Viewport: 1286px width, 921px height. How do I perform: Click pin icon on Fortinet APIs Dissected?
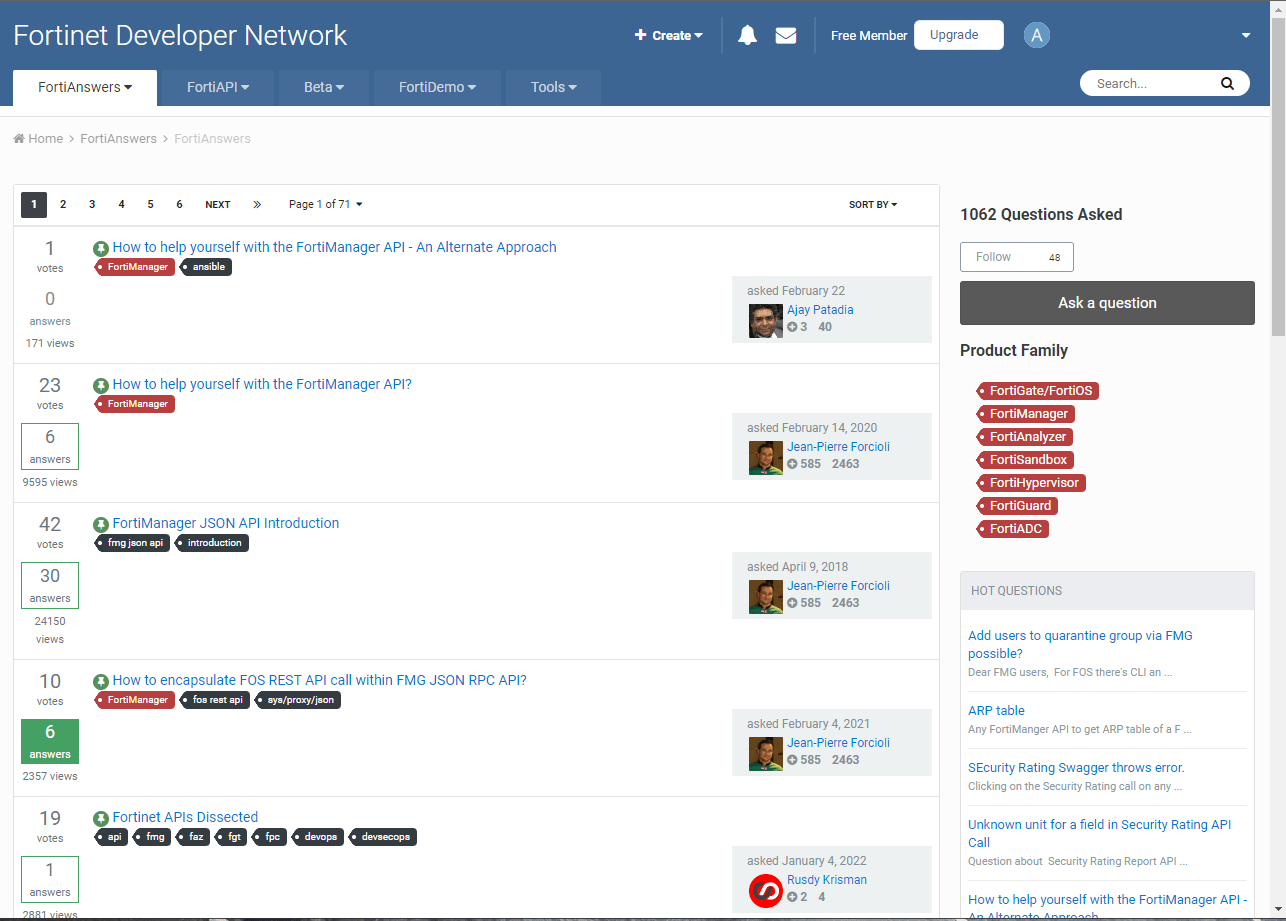(x=101, y=818)
